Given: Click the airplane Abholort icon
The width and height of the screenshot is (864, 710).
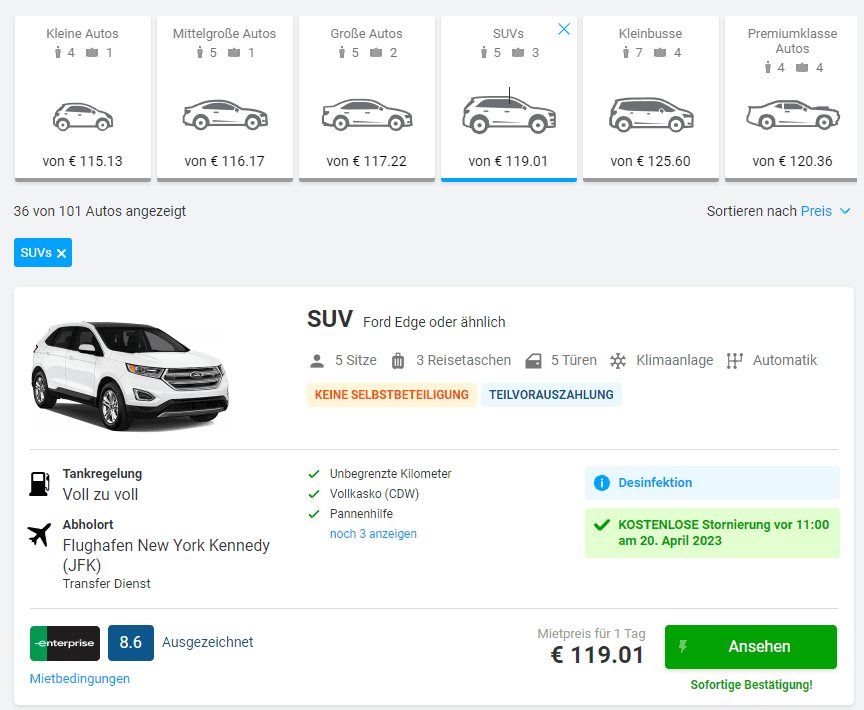Looking at the screenshot, I should click(x=40, y=535).
